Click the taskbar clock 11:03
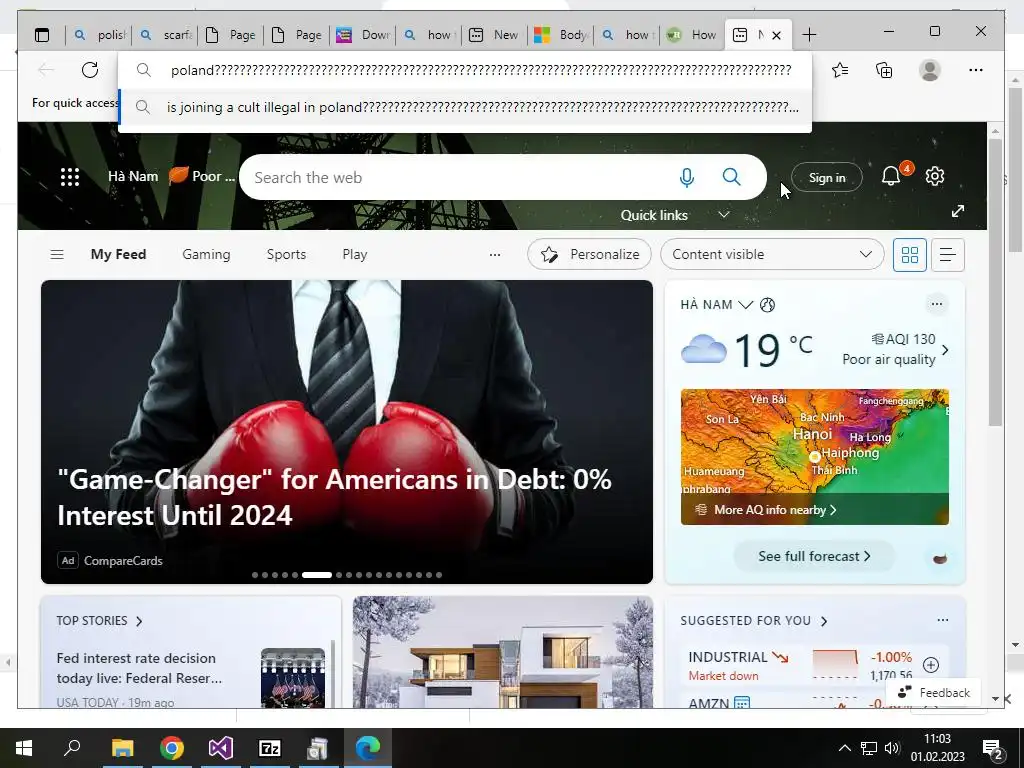 pyautogui.click(x=937, y=739)
